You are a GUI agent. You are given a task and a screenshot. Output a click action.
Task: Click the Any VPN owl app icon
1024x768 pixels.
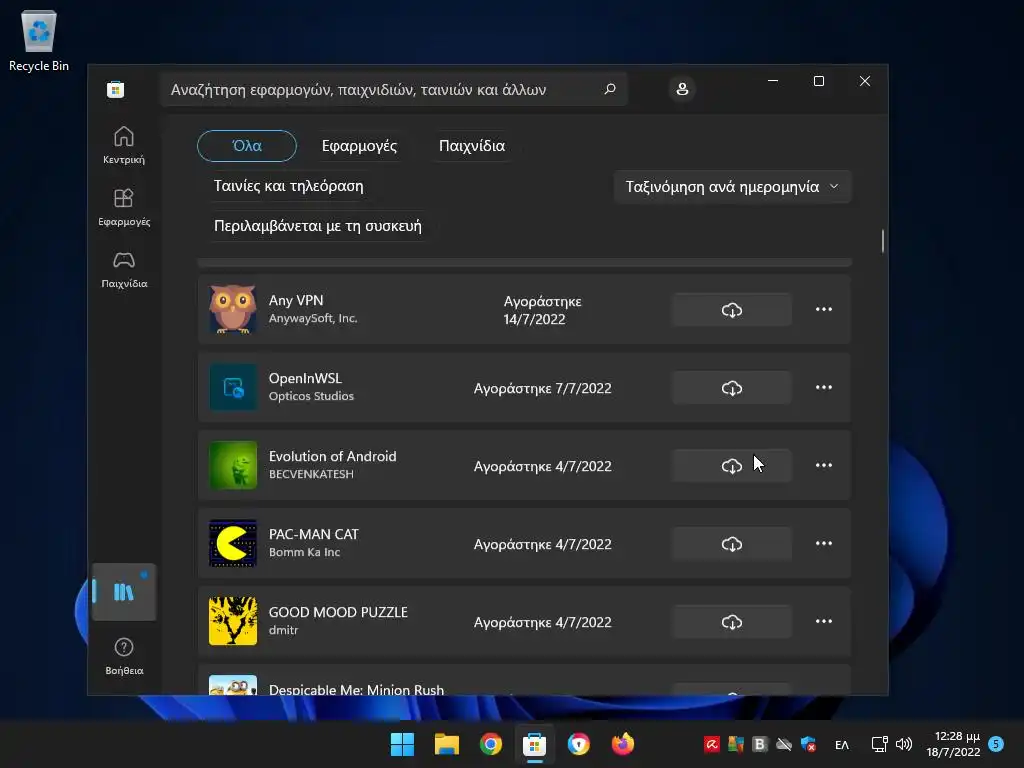coord(232,309)
